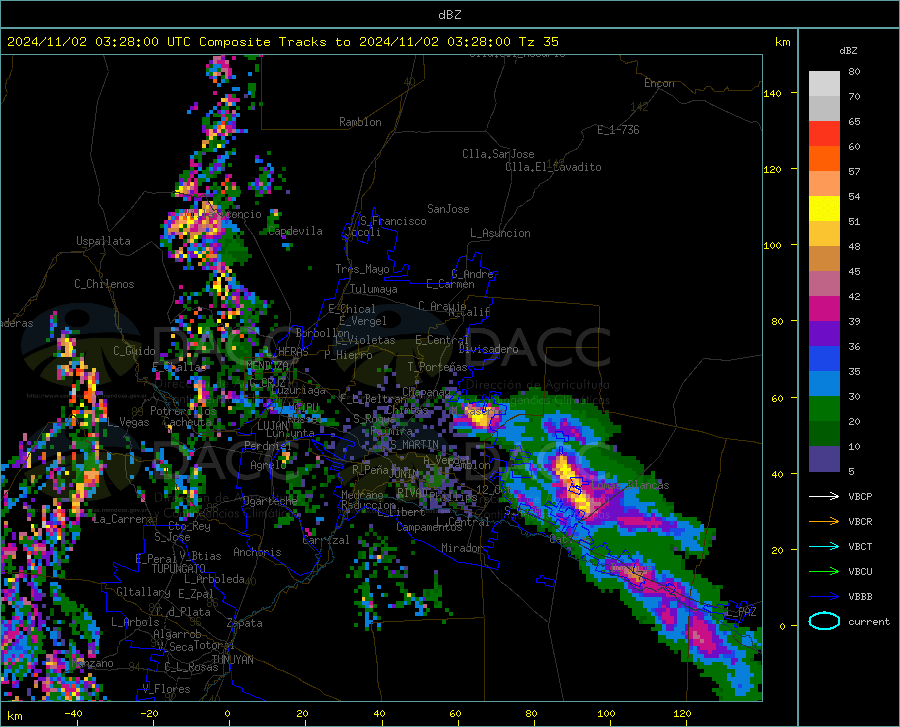Click the 'Campamentos' map label
This screenshot has width=900, height=727.
tap(430, 527)
